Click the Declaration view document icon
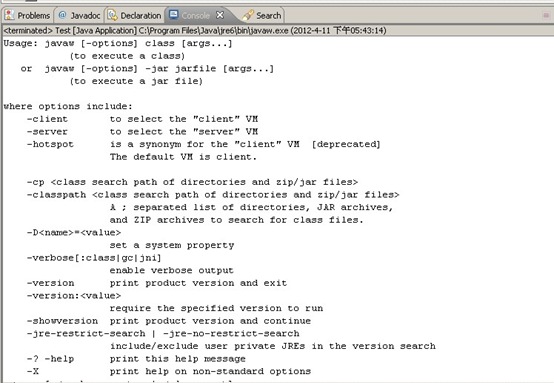This screenshot has height=383, width=554. [112, 15]
